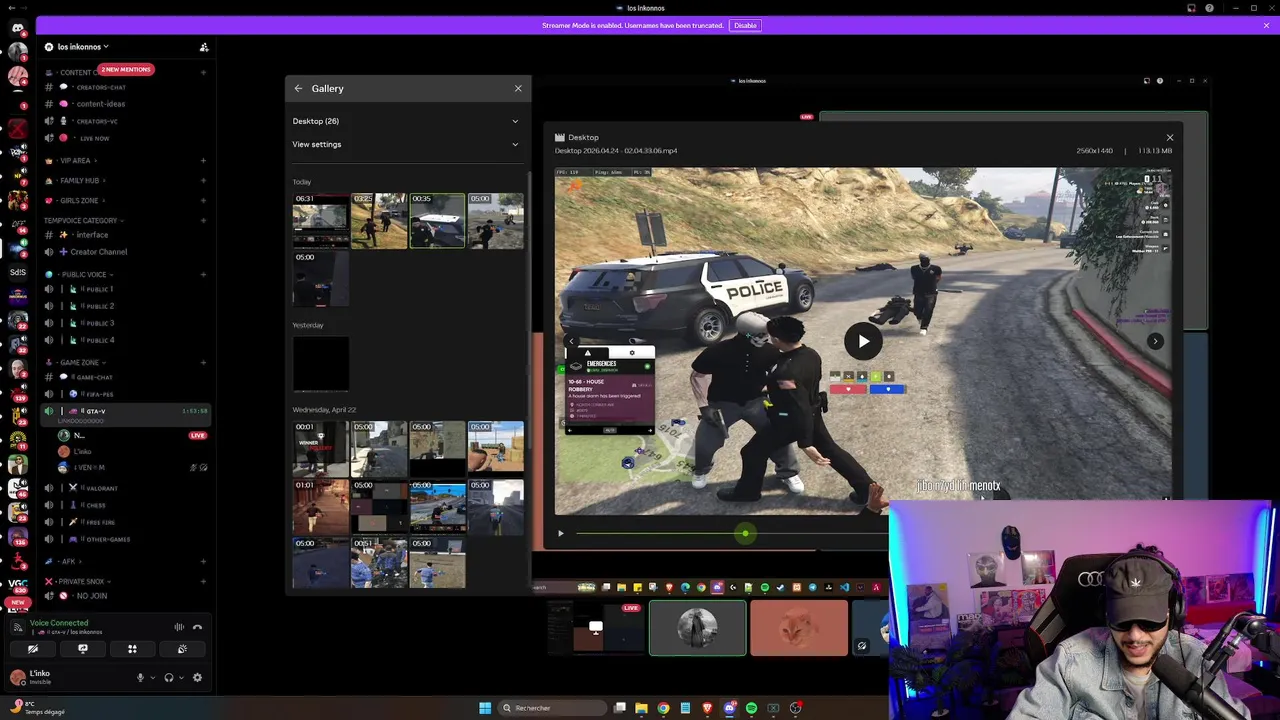Open the microphone input options chevron
This screenshot has height=720, width=1280.
point(152,678)
